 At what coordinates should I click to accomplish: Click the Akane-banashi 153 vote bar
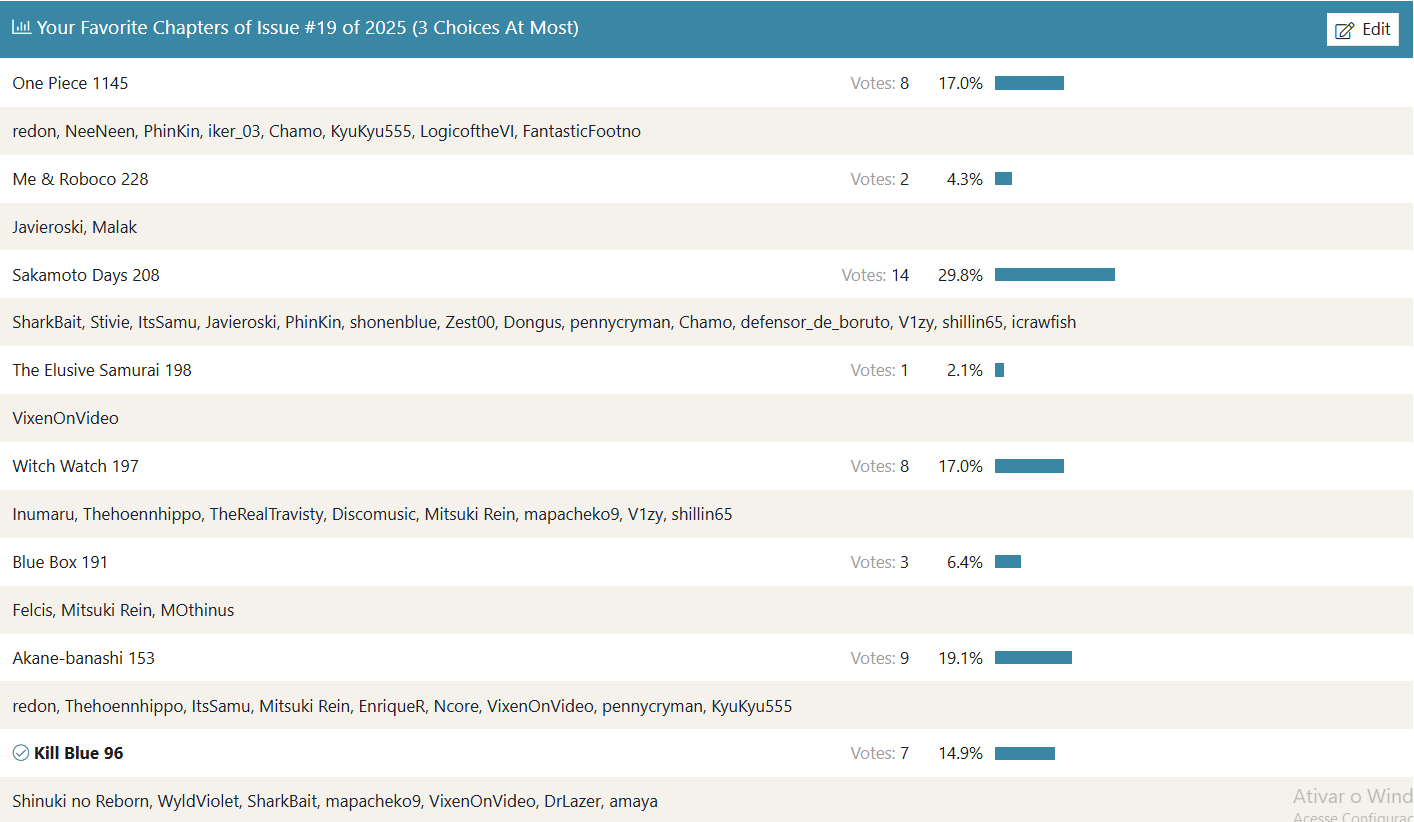(x=1033, y=658)
